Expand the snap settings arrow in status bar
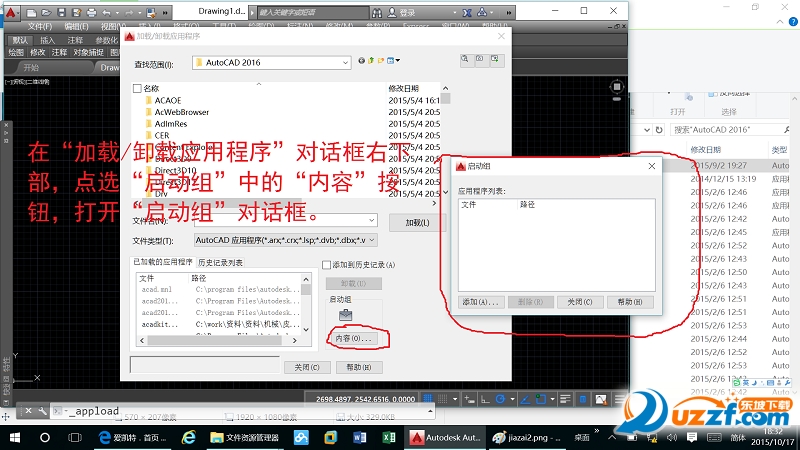This screenshot has height=450, width=800. (x=455, y=399)
